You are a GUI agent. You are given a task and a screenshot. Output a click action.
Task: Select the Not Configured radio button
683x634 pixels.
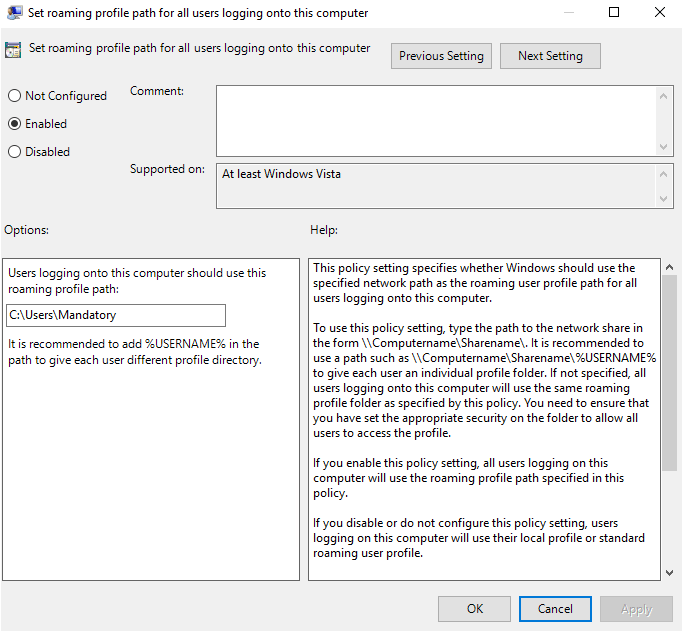[x=14, y=96]
